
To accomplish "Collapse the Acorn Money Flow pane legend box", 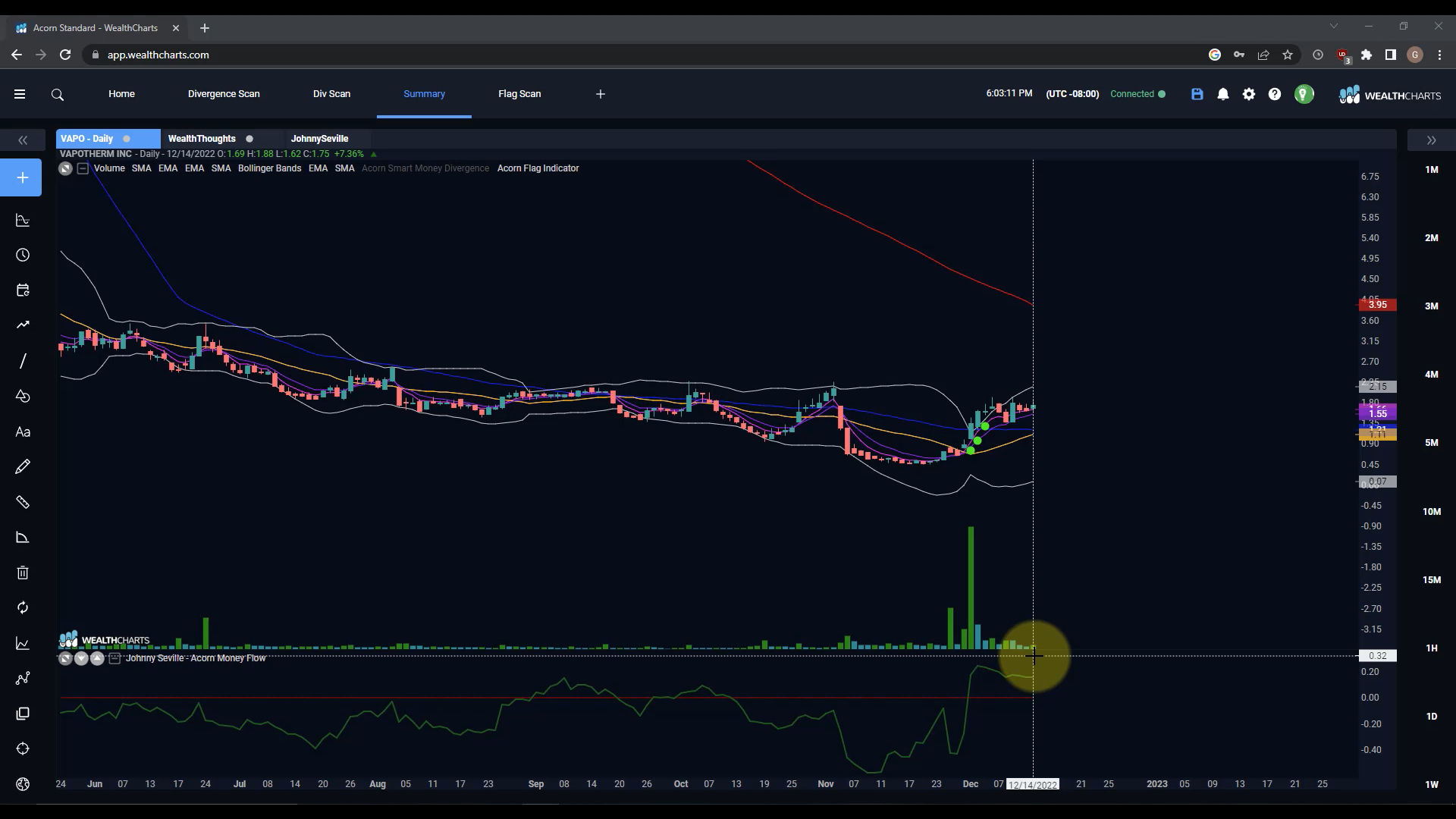I will tap(115, 658).
